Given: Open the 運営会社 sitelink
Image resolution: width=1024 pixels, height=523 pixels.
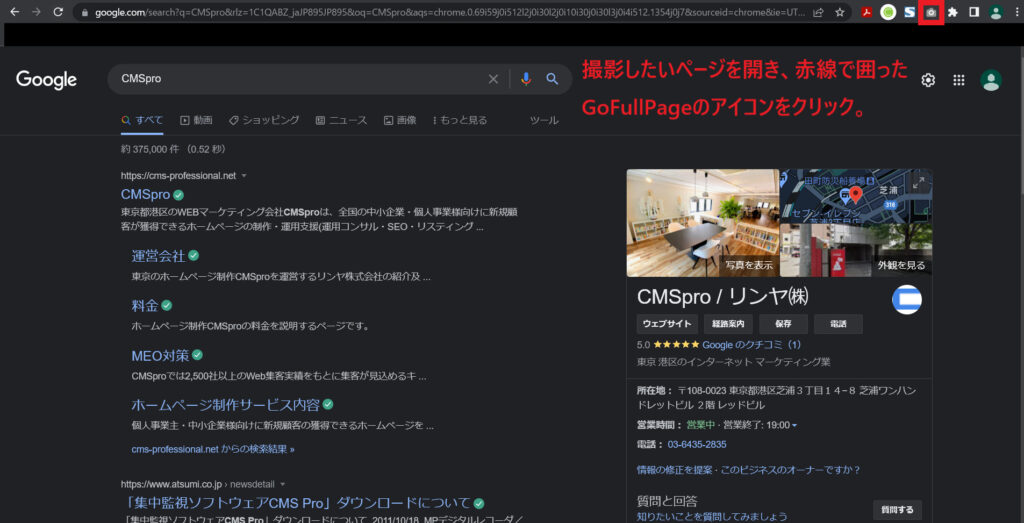Looking at the screenshot, I should [158, 255].
